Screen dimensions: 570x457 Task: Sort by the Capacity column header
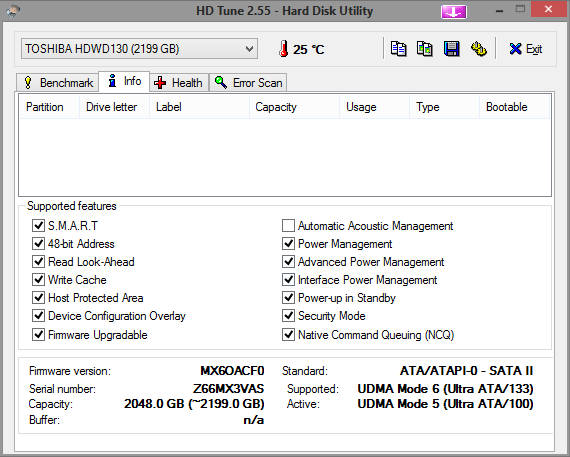pyautogui.click(x=294, y=107)
